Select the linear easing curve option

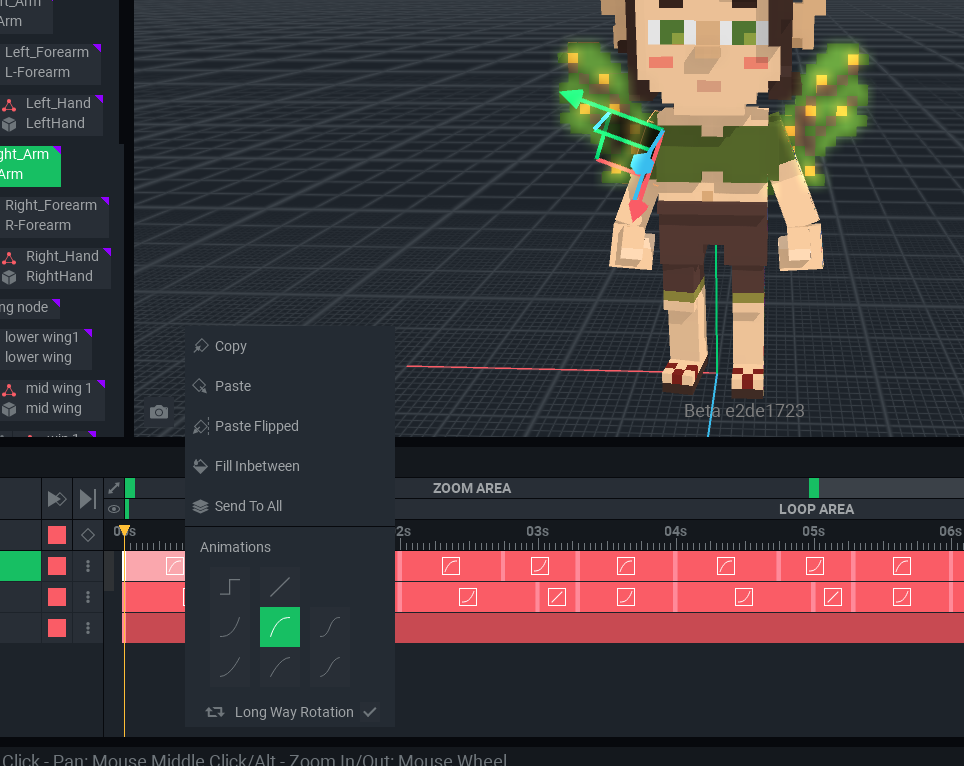point(280,587)
